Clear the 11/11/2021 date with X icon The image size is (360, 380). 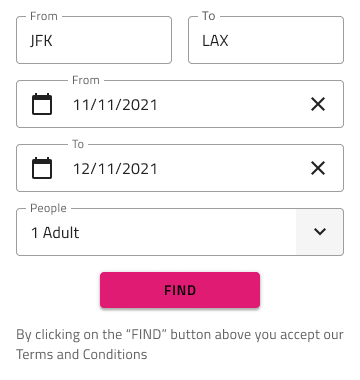click(318, 104)
